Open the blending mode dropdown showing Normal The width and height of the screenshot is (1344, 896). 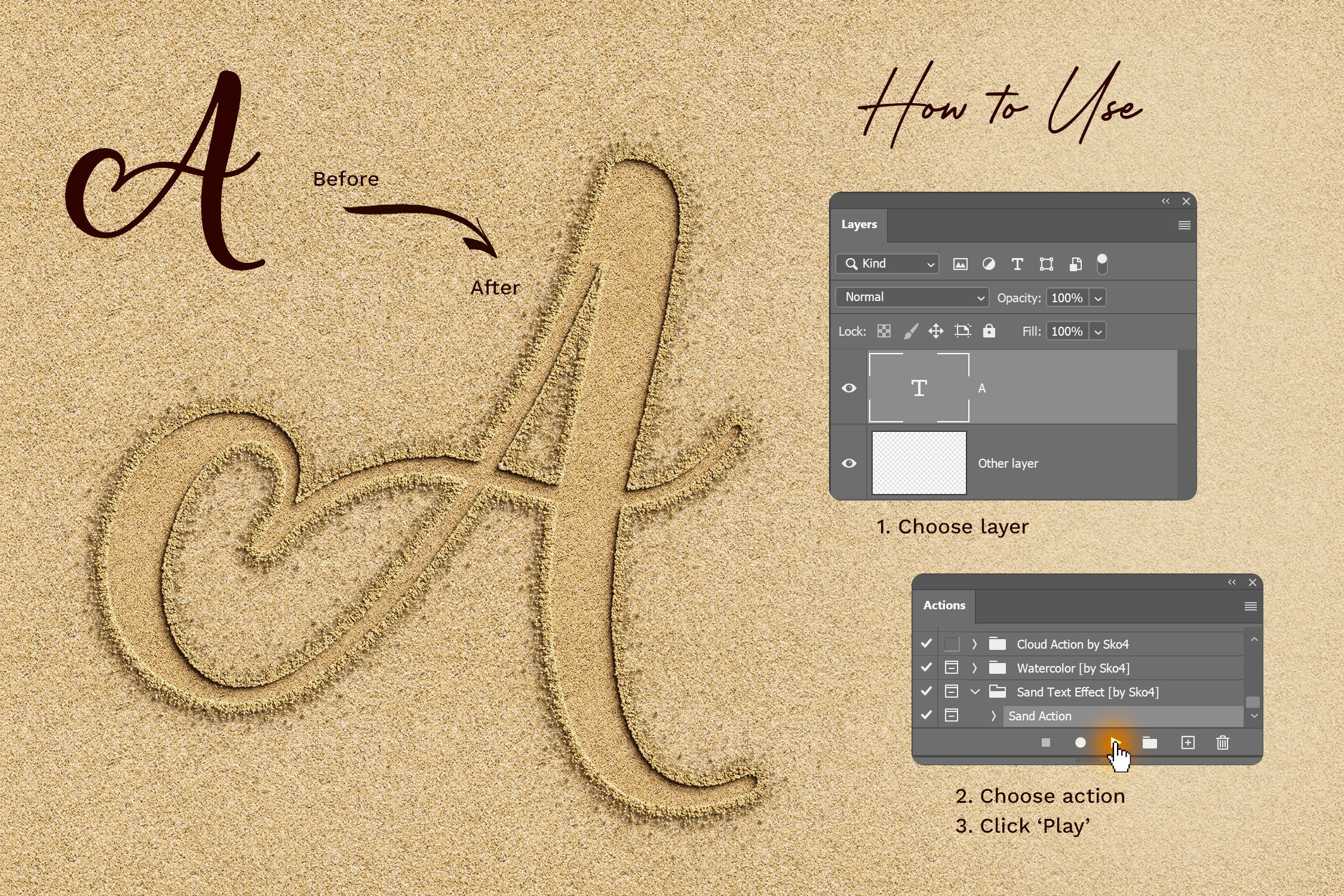click(911, 297)
